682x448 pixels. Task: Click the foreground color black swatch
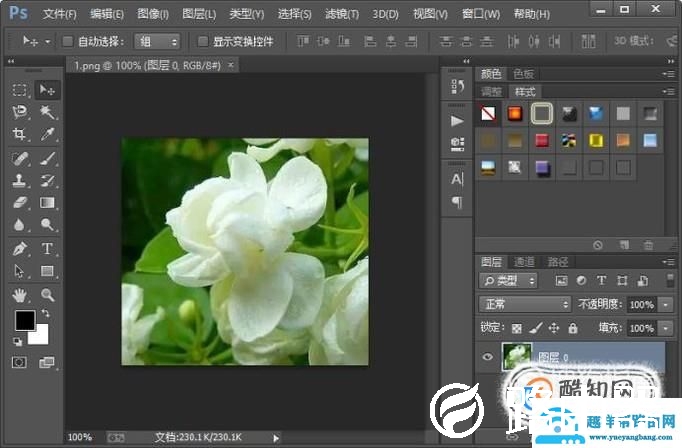pyautogui.click(x=24, y=320)
